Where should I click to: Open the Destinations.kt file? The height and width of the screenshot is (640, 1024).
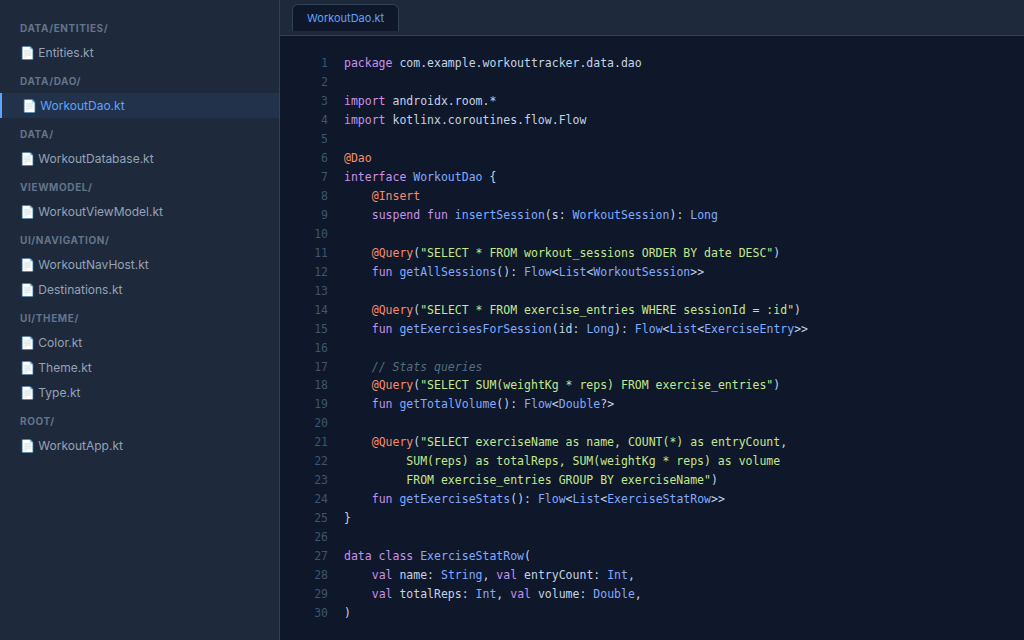coord(140,289)
